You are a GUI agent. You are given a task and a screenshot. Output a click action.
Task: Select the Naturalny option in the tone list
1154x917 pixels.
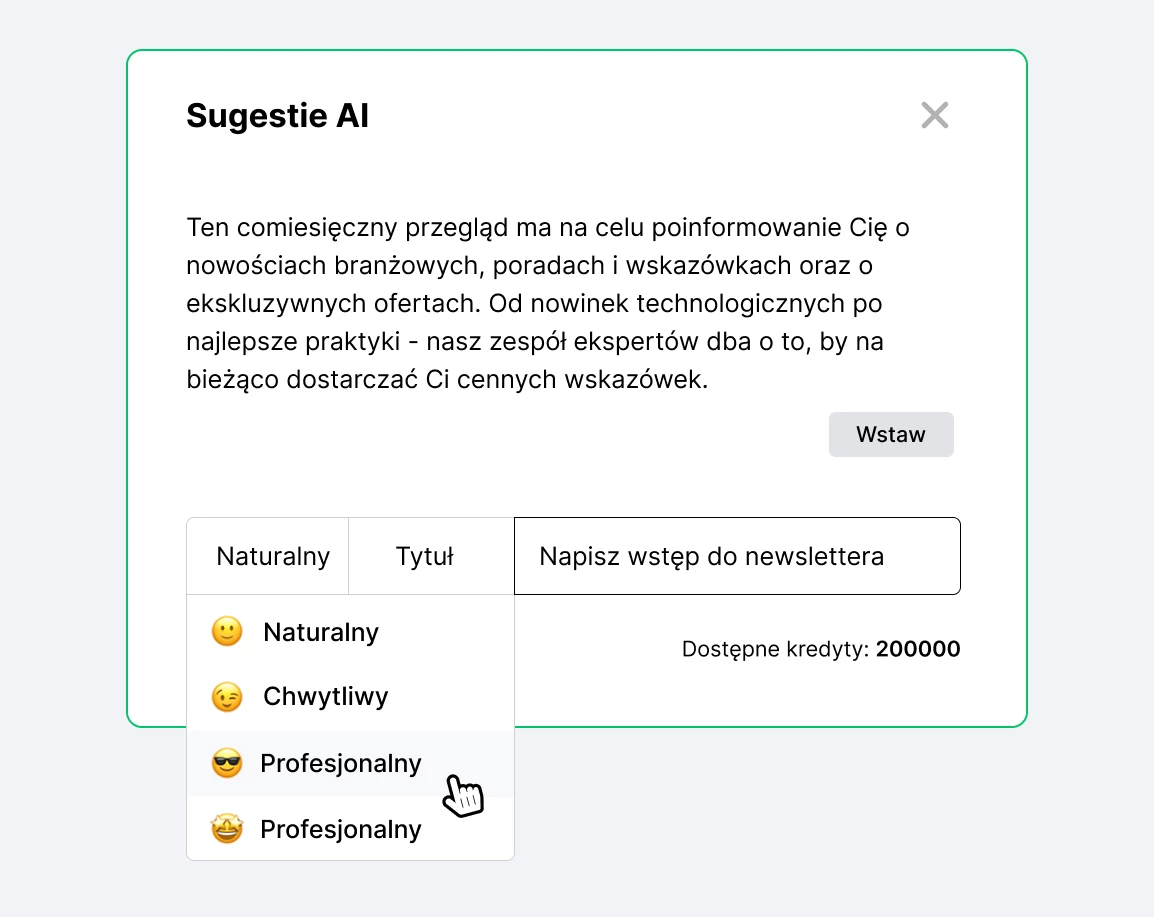click(x=320, y=632)
